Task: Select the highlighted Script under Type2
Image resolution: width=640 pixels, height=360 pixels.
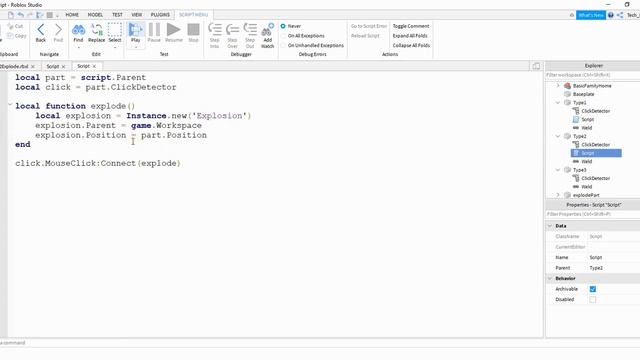Action: (x=596, y=153)
